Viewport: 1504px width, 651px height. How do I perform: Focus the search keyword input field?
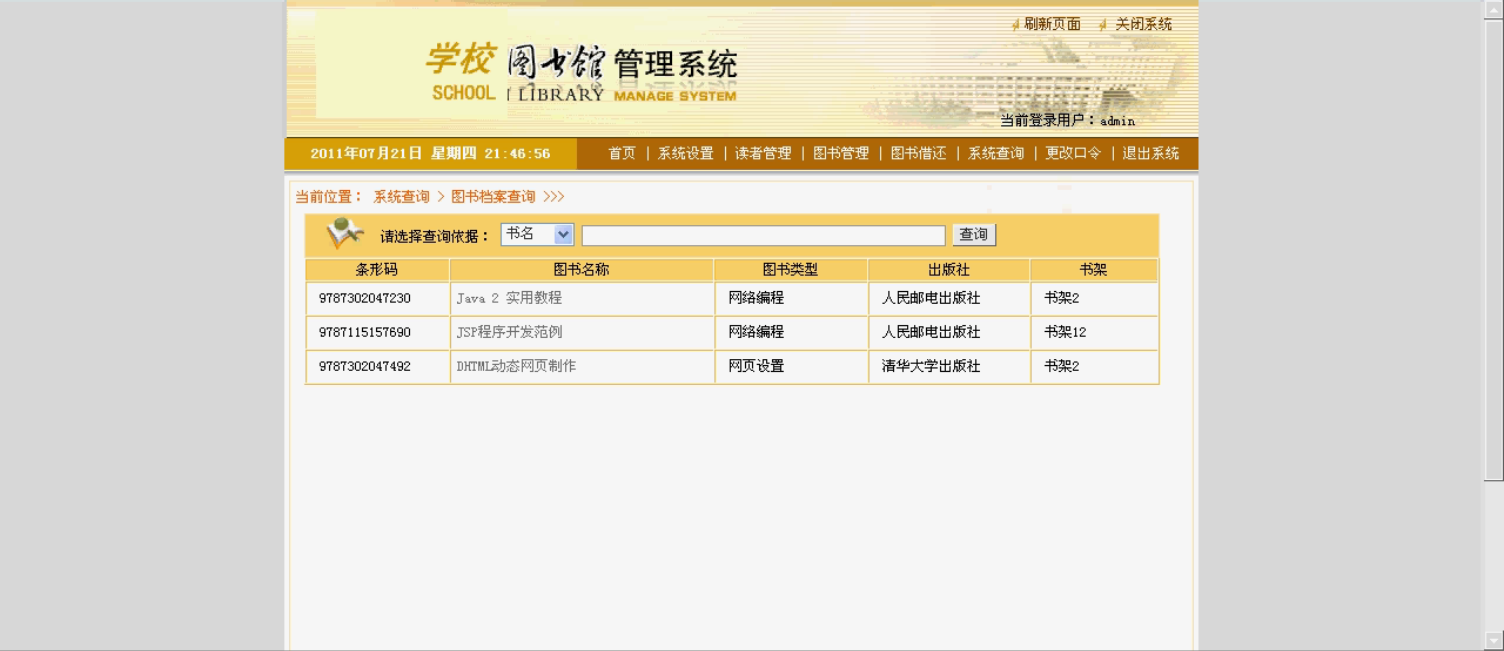763,235
